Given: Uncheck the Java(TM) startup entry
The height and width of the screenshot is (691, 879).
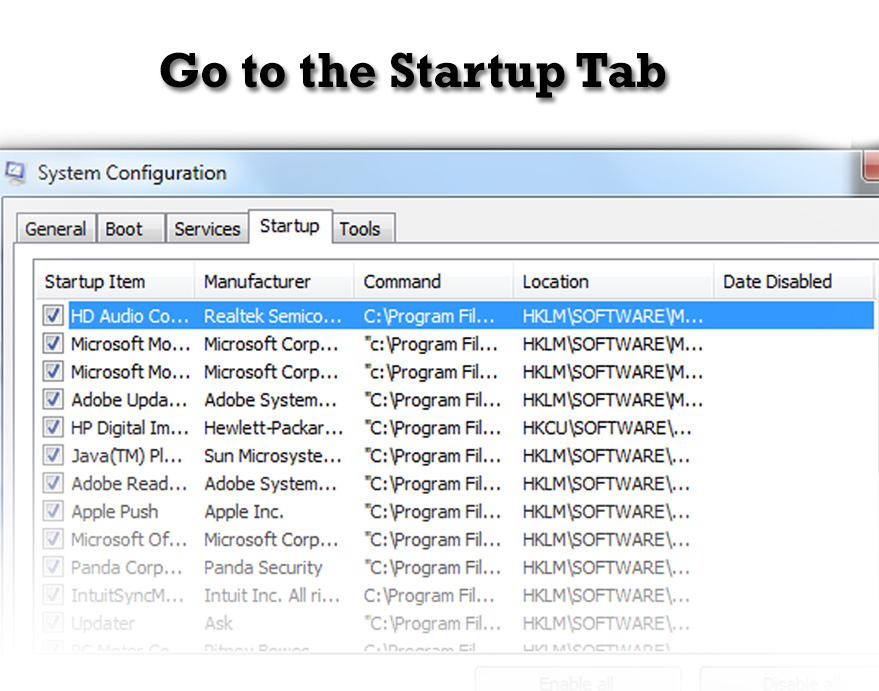Looking at the screenshot, I should [x=52, y=455].
